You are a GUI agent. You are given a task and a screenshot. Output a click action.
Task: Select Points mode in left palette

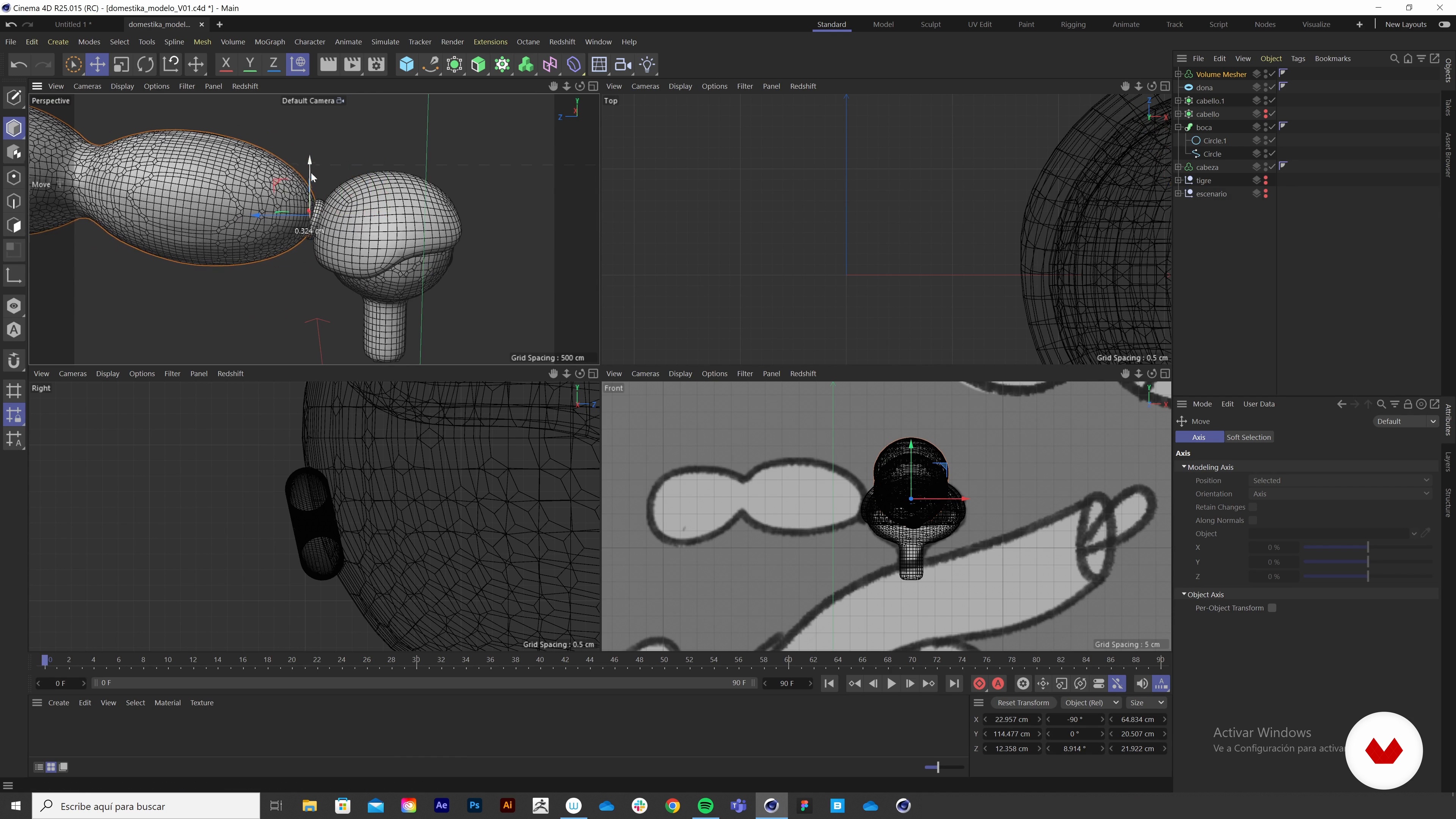14,177
